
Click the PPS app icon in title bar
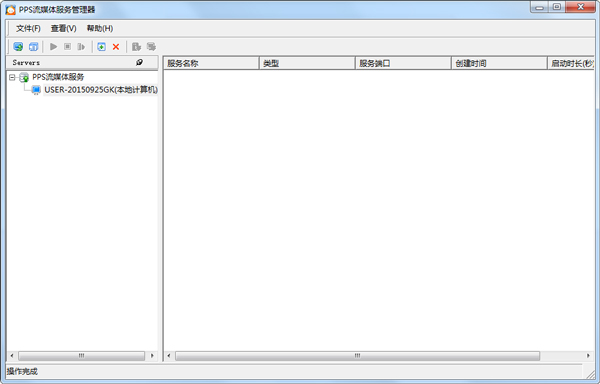[x=11, y=10]
